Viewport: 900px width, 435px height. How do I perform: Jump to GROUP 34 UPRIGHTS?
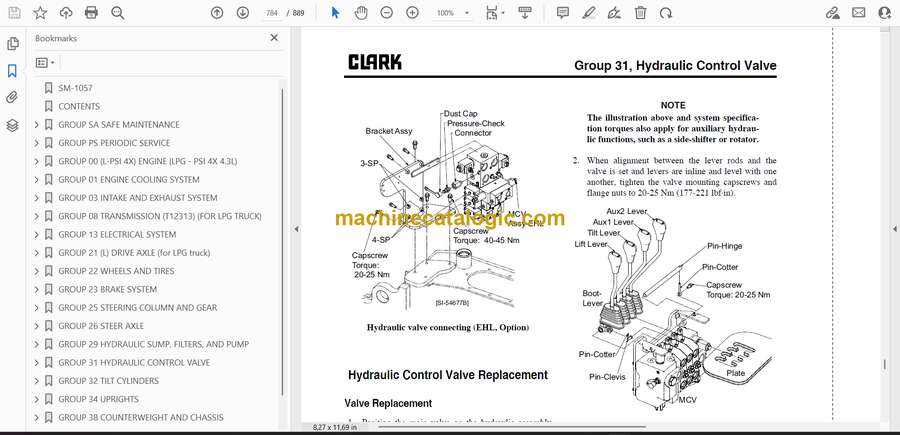pyautogui.click(x=98, y=399)
